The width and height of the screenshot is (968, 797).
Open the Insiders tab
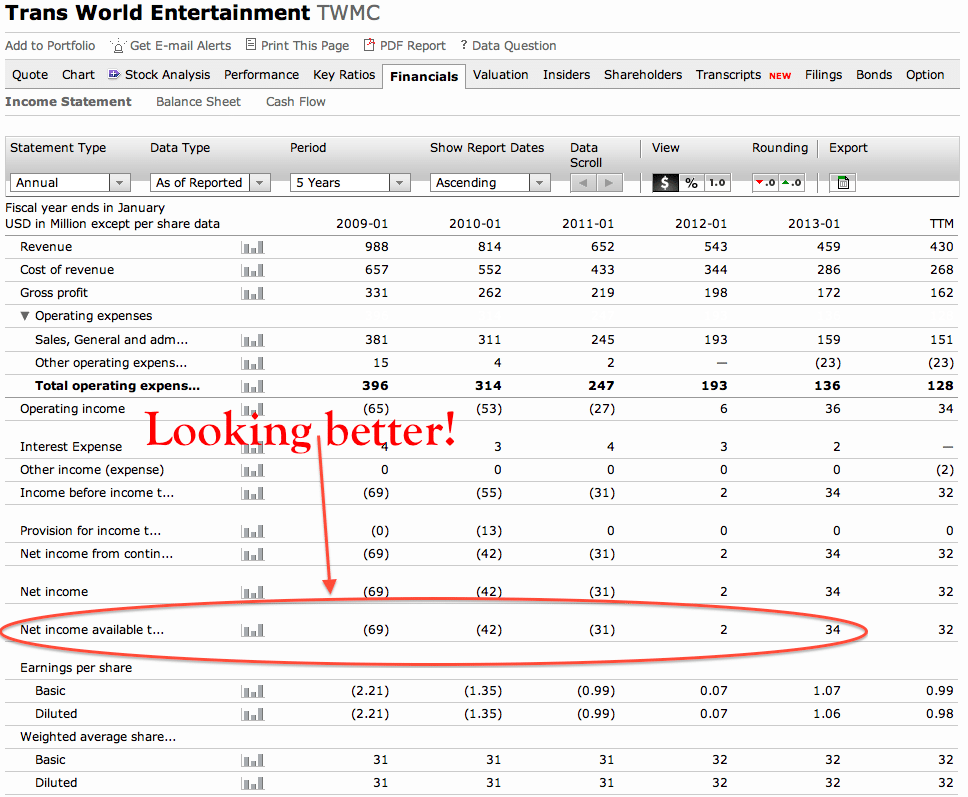click(567, 75)
